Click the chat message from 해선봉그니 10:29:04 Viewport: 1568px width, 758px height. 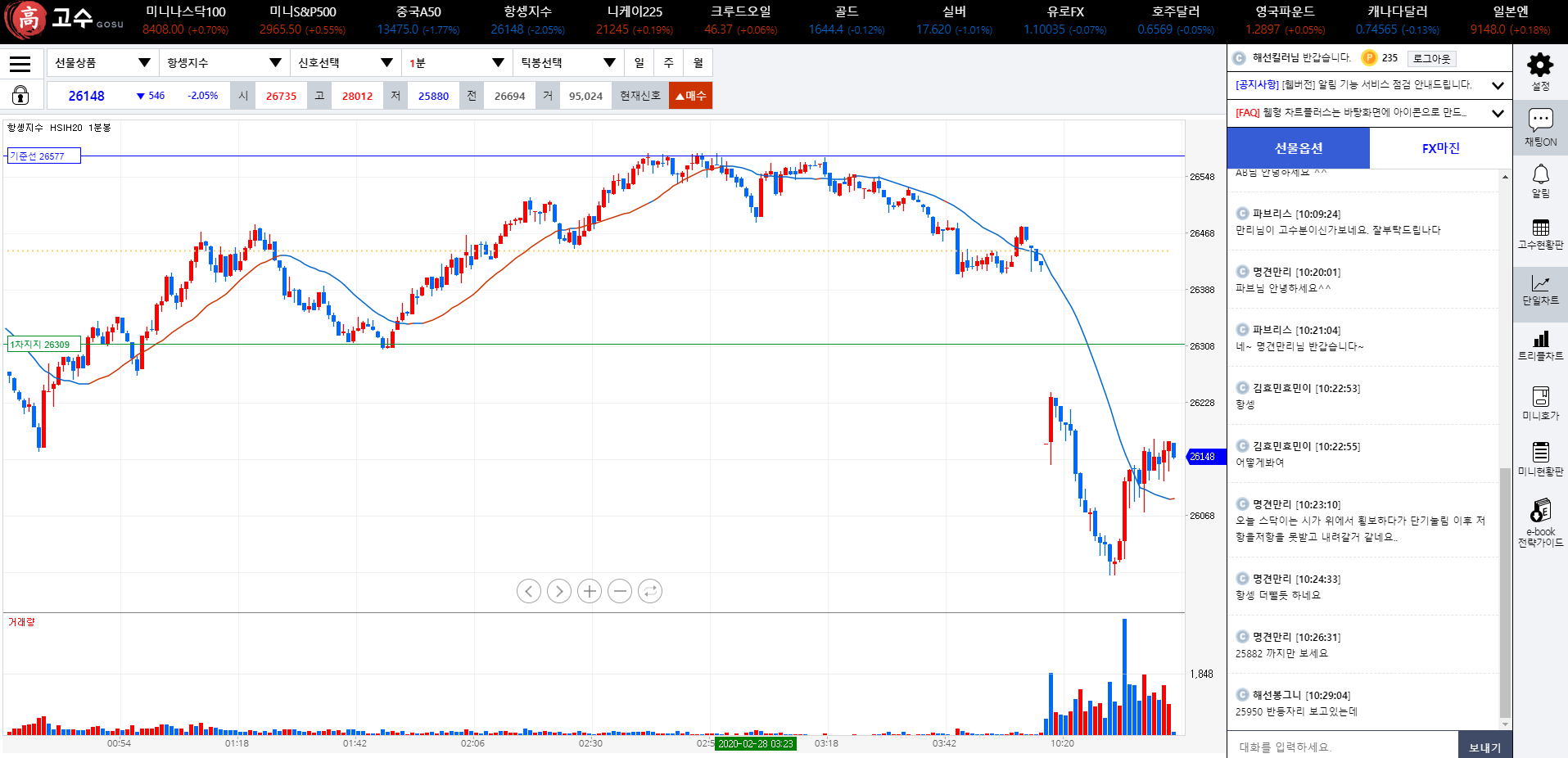(1363, 703)
